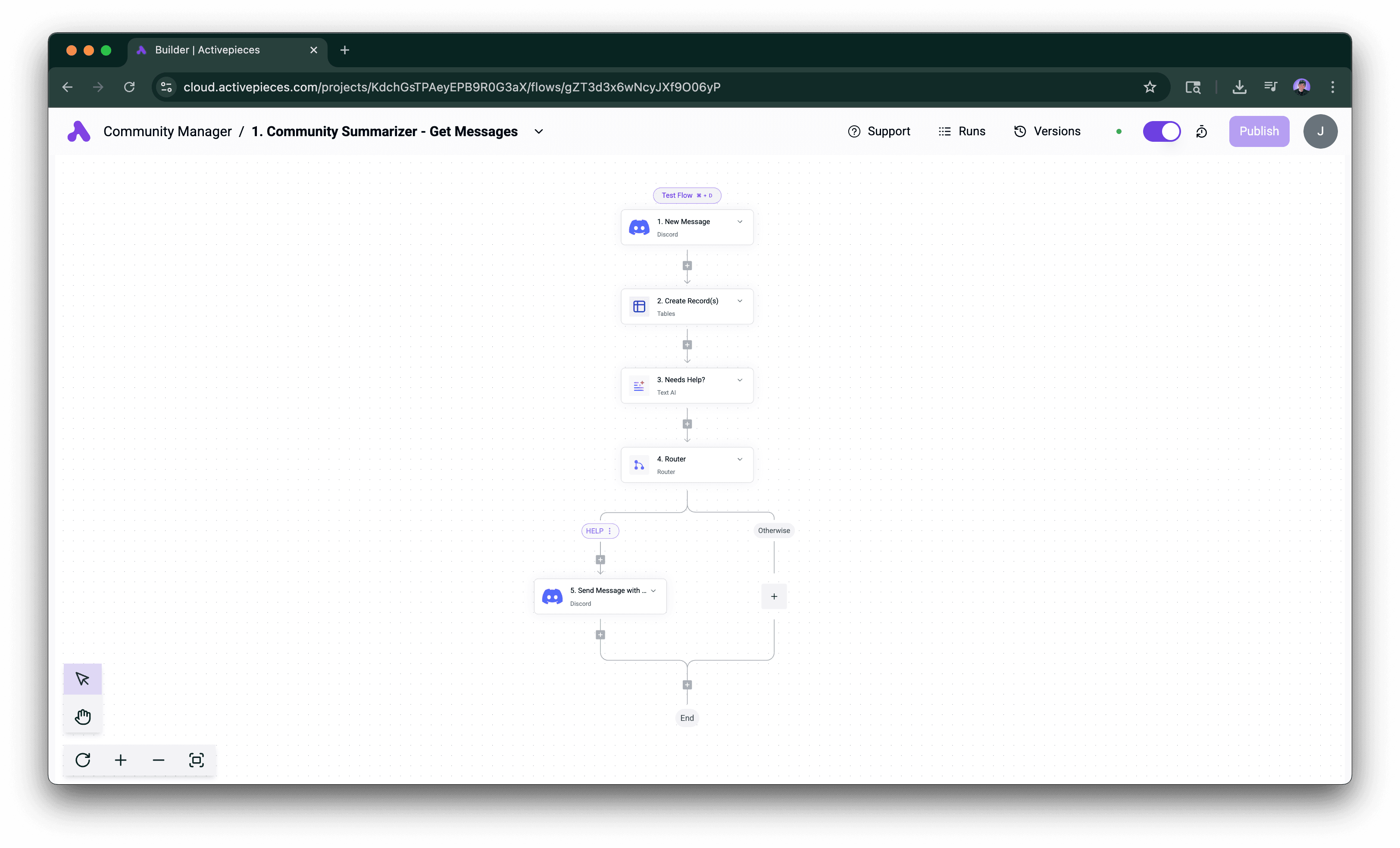Select the HELP branch label
Image resolution: width=1400 pixels, height=848 pixels.
point(594,531)
